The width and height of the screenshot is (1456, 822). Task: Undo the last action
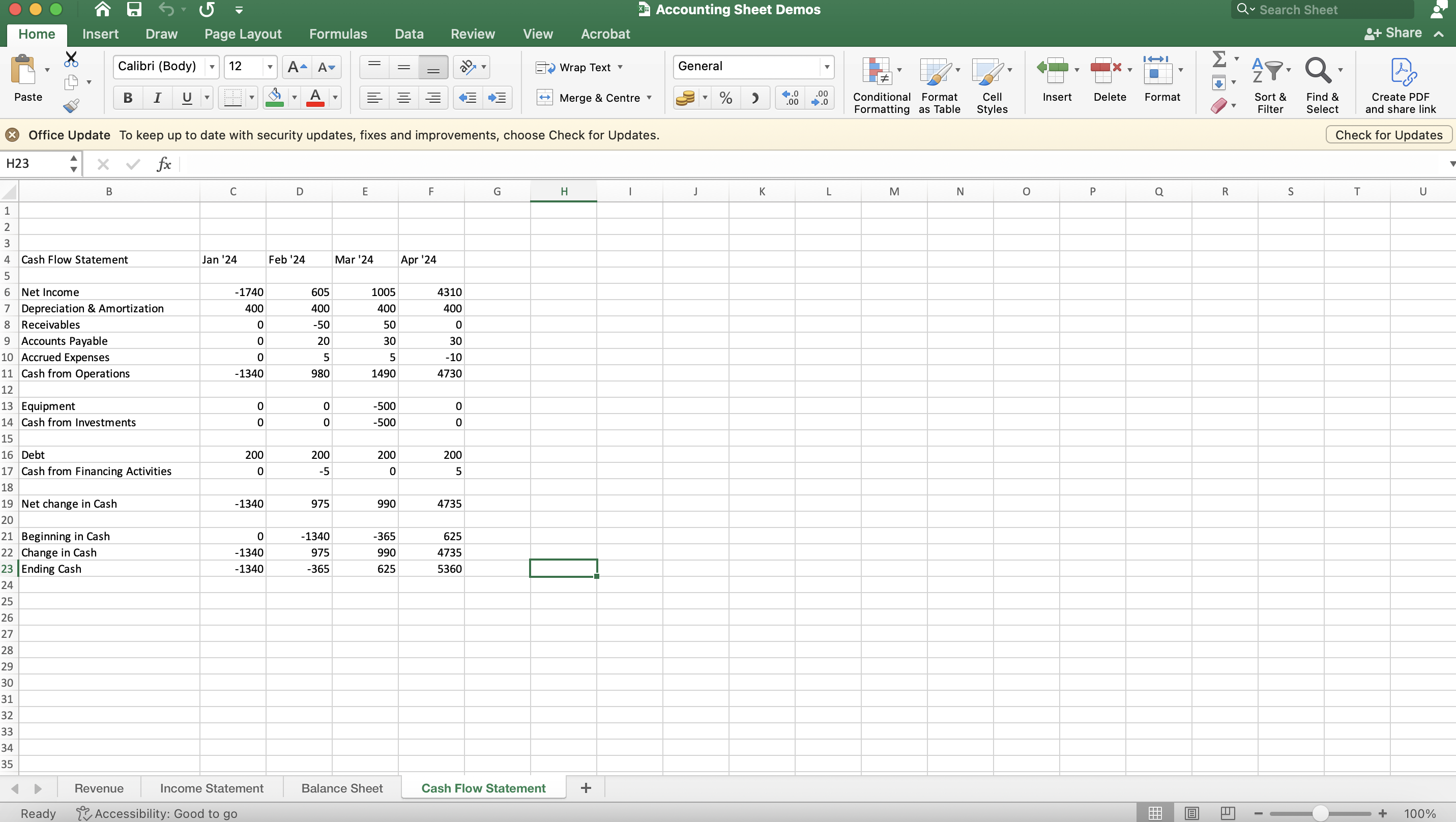(x=166, y=9)
